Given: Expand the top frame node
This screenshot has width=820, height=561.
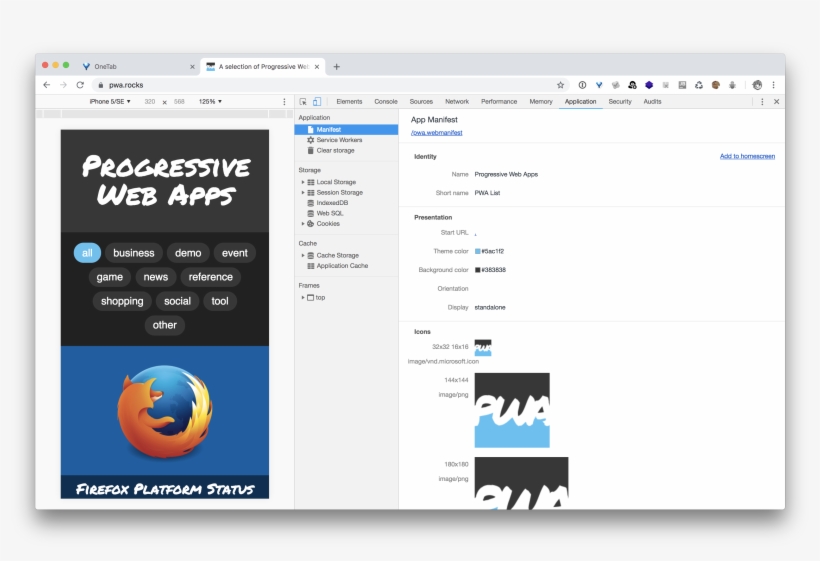Looking at the screenshot, I should point(303,297).
